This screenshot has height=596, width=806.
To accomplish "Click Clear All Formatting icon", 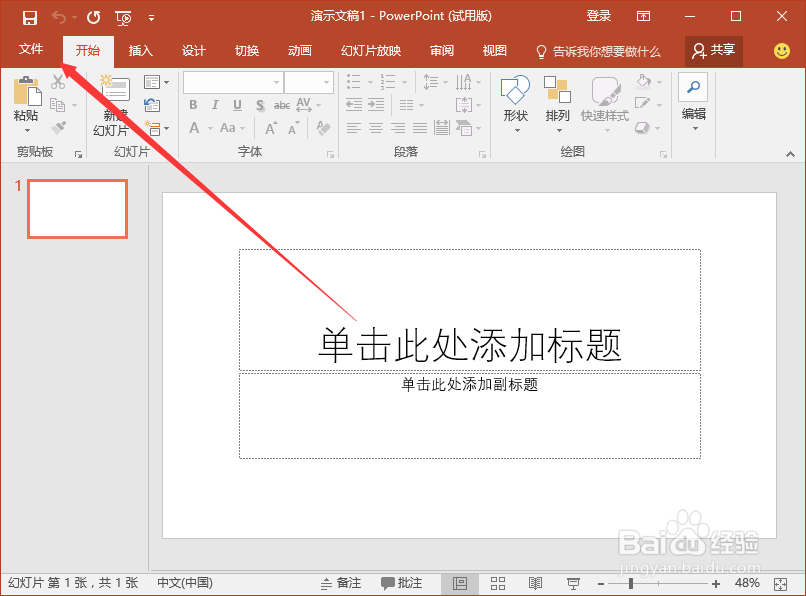I will pyautogui.click(x=323, y=128).
